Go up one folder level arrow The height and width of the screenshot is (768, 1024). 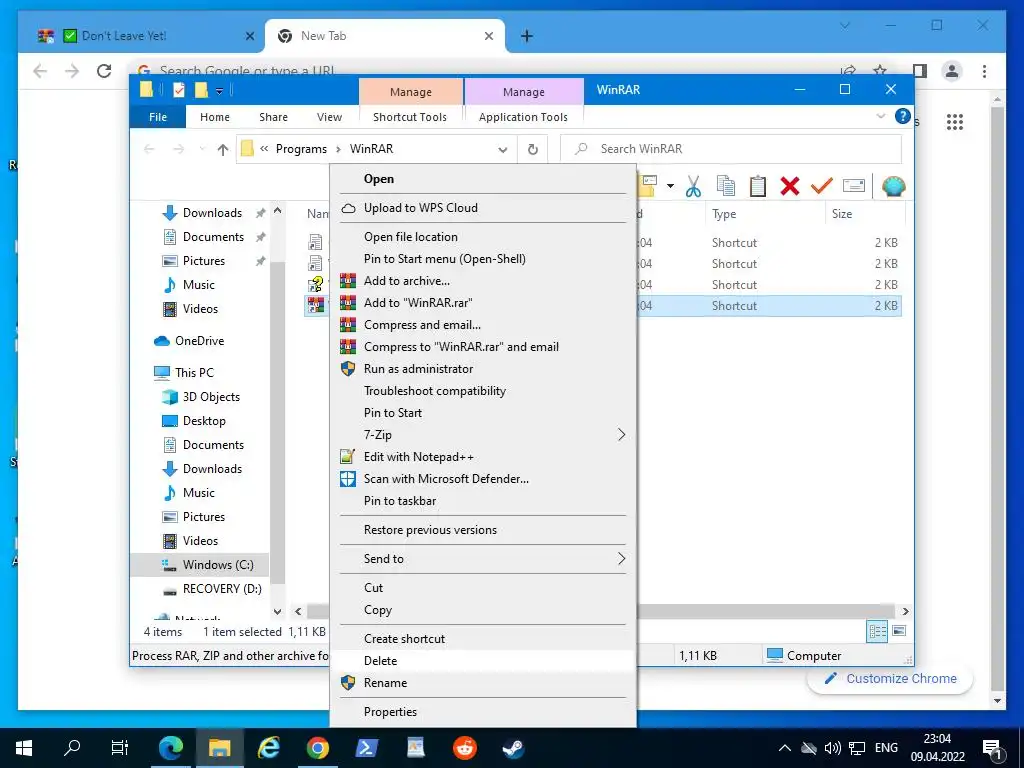(x=223, y=150)
